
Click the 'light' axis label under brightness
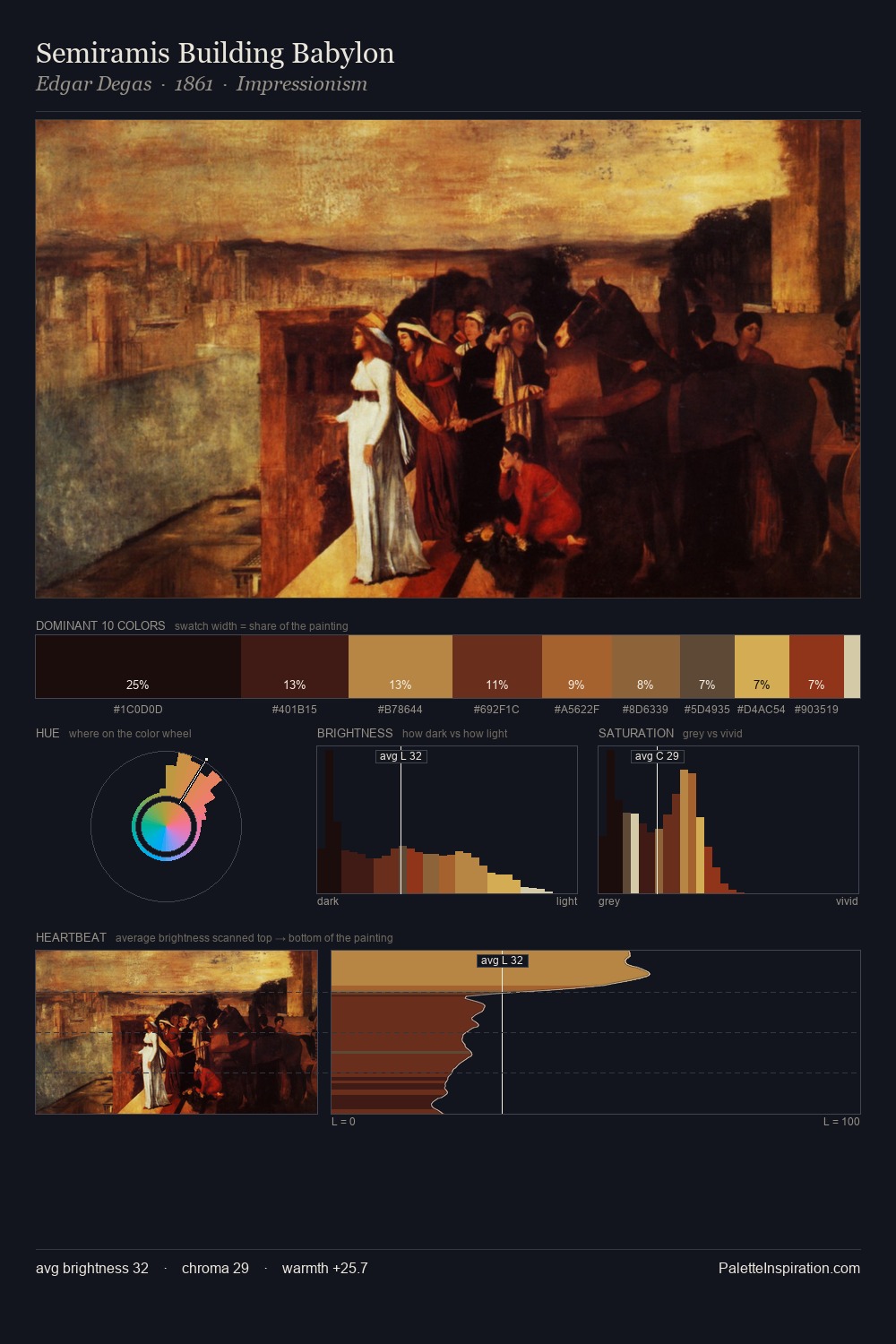566,901
